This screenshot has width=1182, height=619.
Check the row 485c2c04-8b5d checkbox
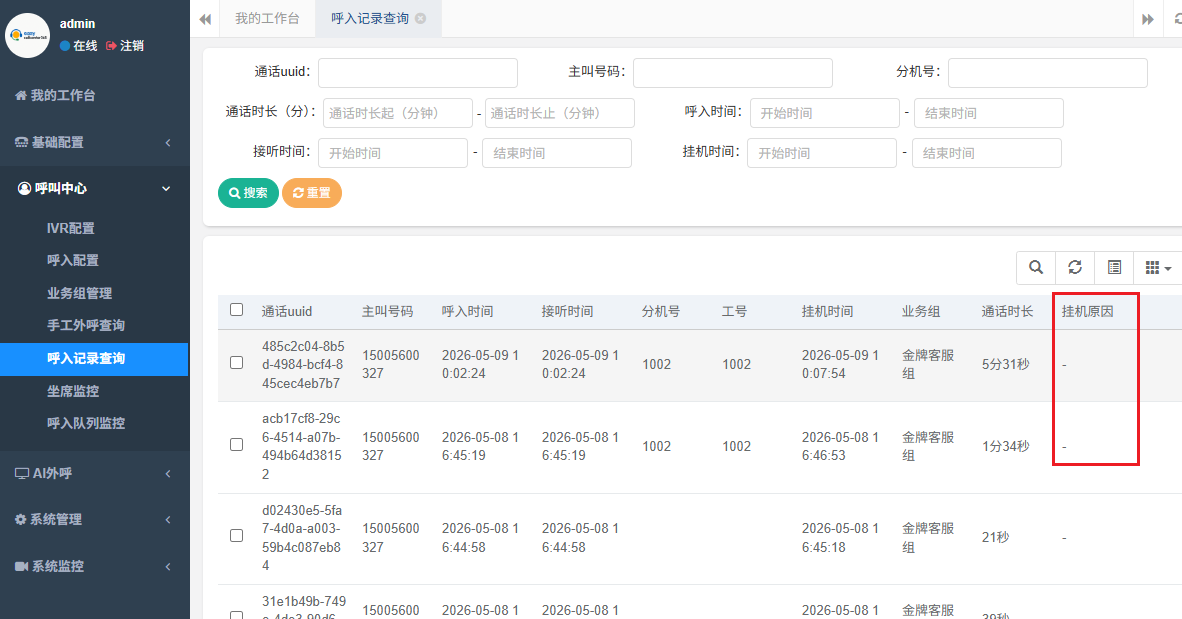pos(237,363)
